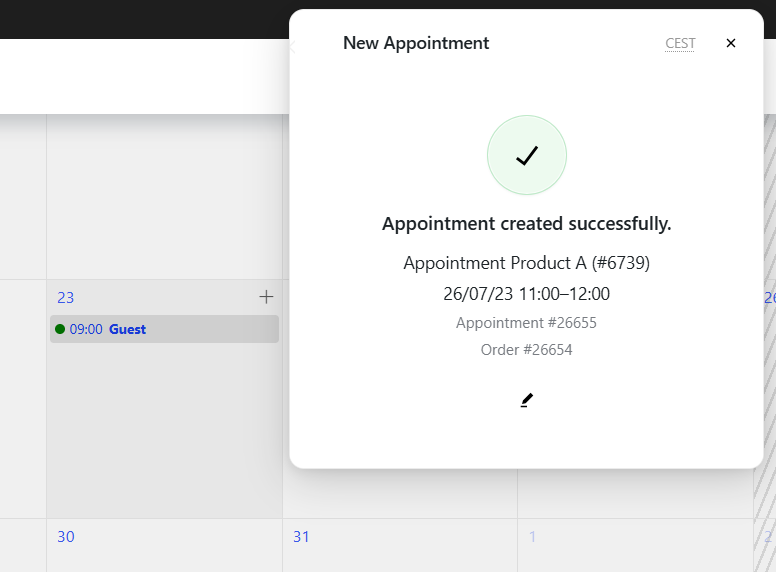This screenshot has height=572, width=776.
Task: Click the New Appointment dialog title
Action: (x=416, y=44)
